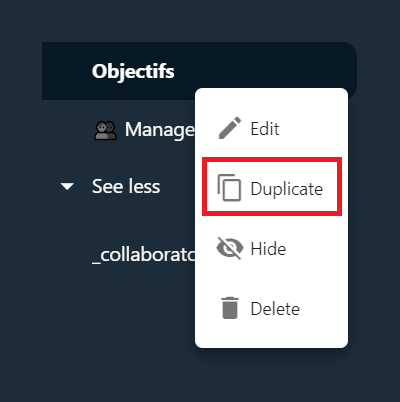
Task: Click the Delete text label
Action: tap(275, 309)
